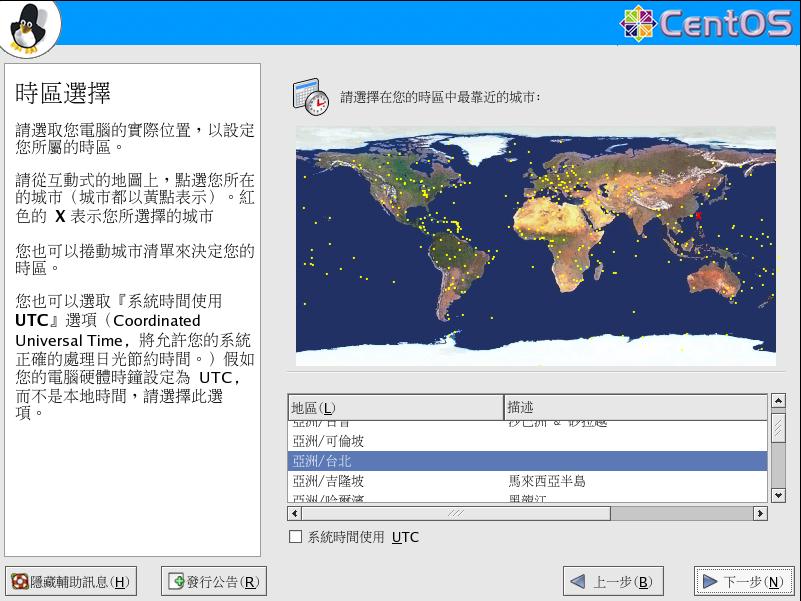Screen dimensions: 801x601
Task: Click the Tux penguin logo
Action: click(x=29, y=27)
